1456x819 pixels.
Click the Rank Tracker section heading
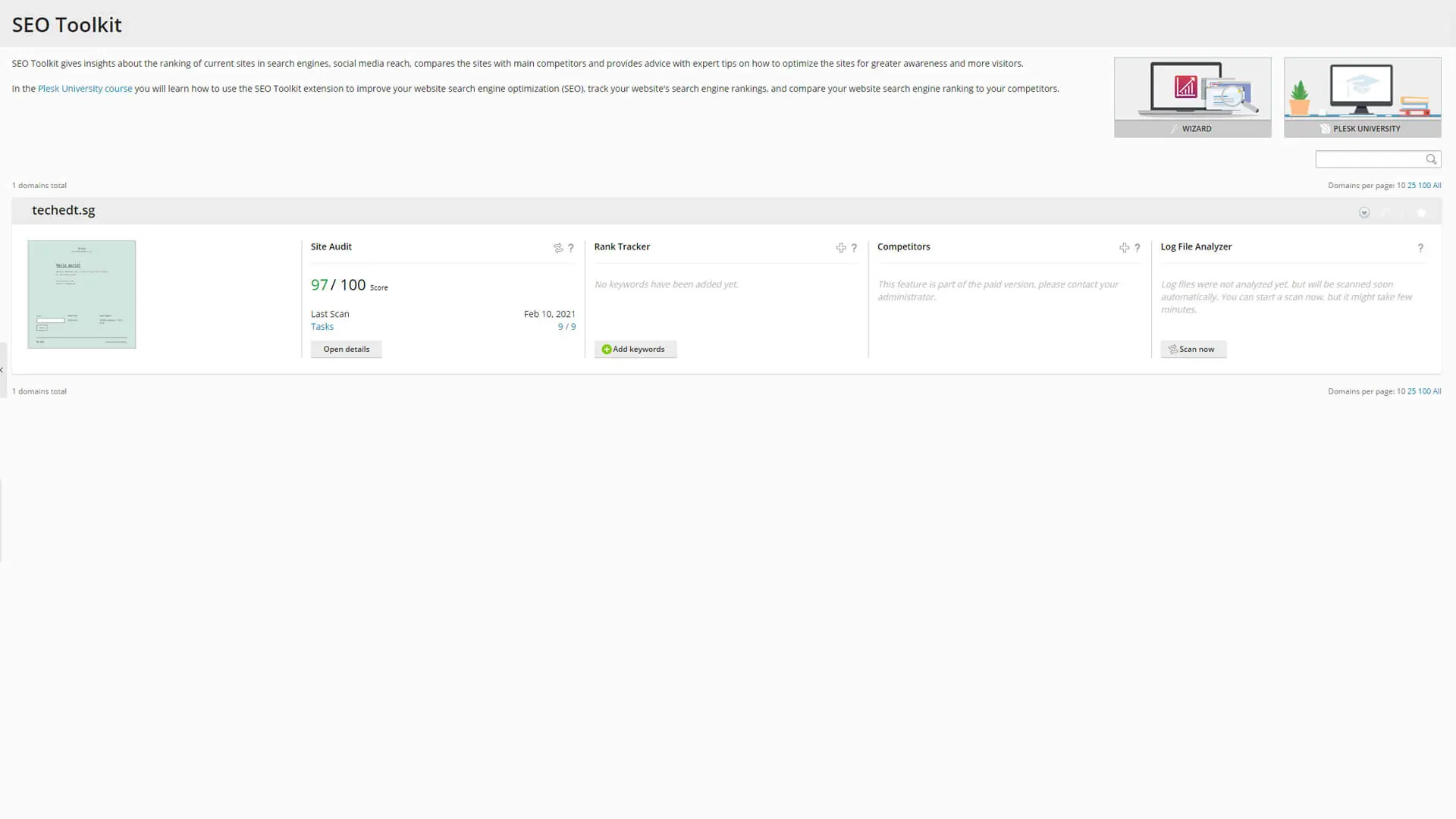click(x=622, y=246)
